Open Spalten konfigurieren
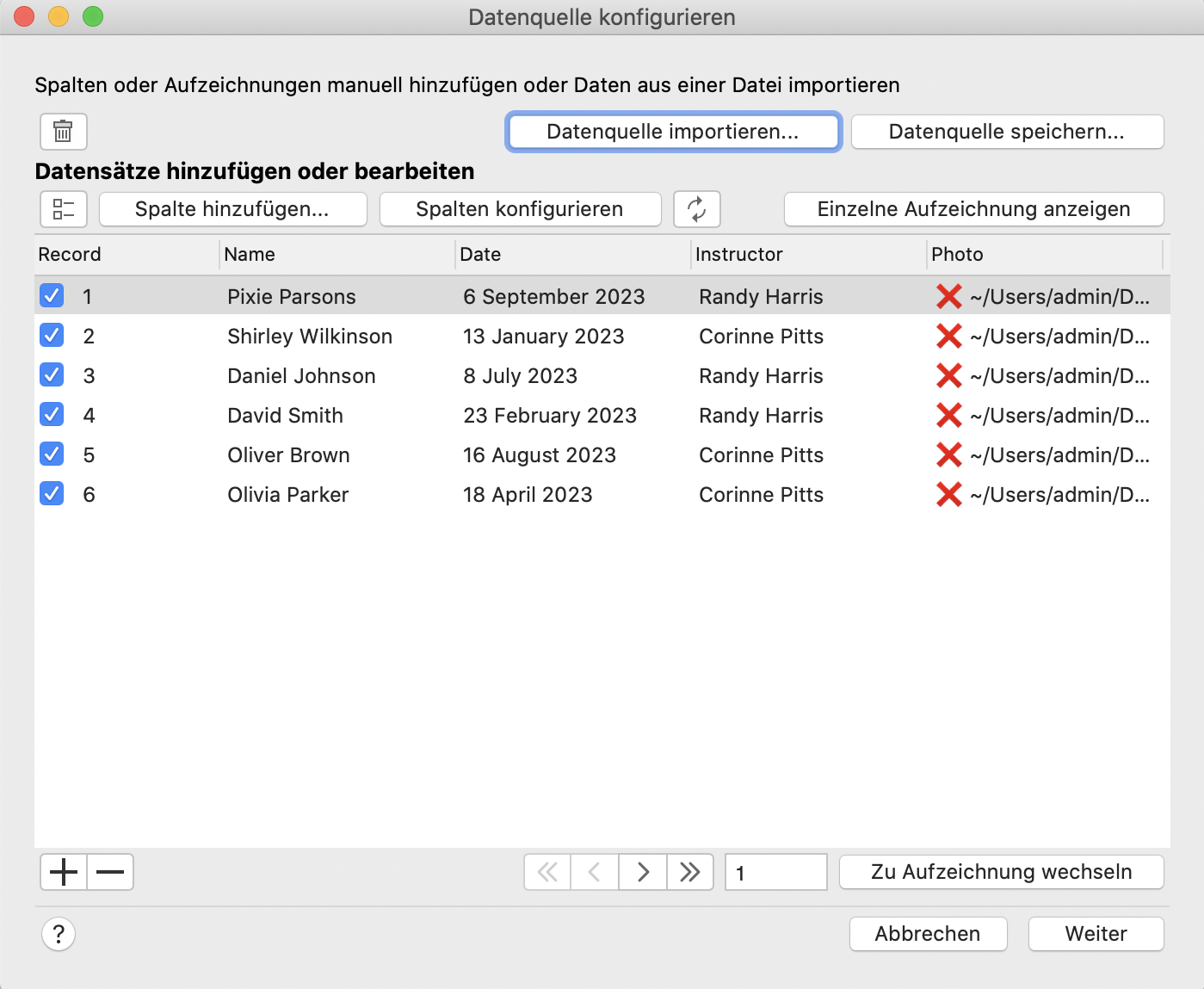 [520, 209]
